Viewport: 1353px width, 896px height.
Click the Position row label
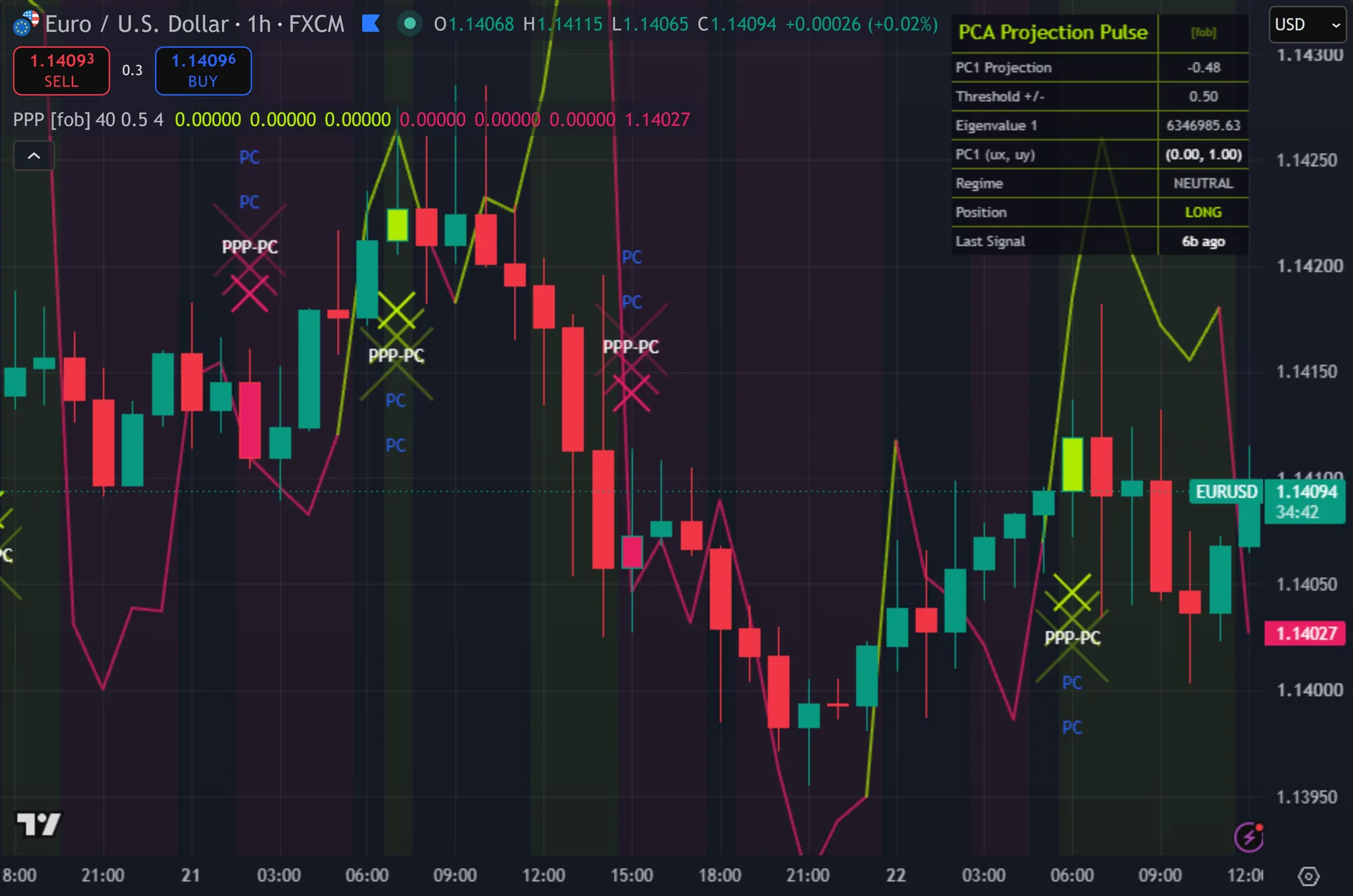click(x=981, y=212)
